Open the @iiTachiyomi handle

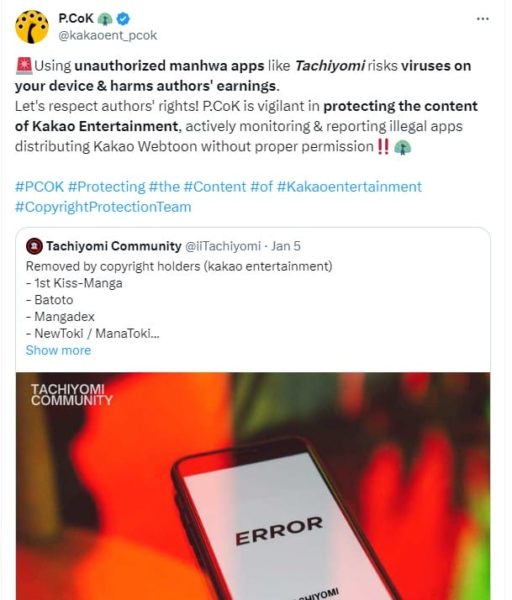[x=223, y=246]
